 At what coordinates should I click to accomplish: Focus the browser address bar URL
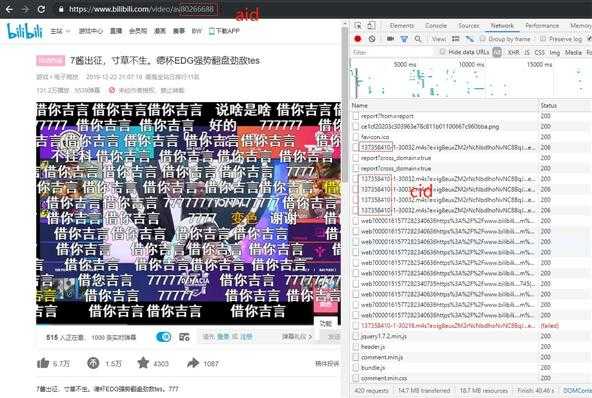142,9
